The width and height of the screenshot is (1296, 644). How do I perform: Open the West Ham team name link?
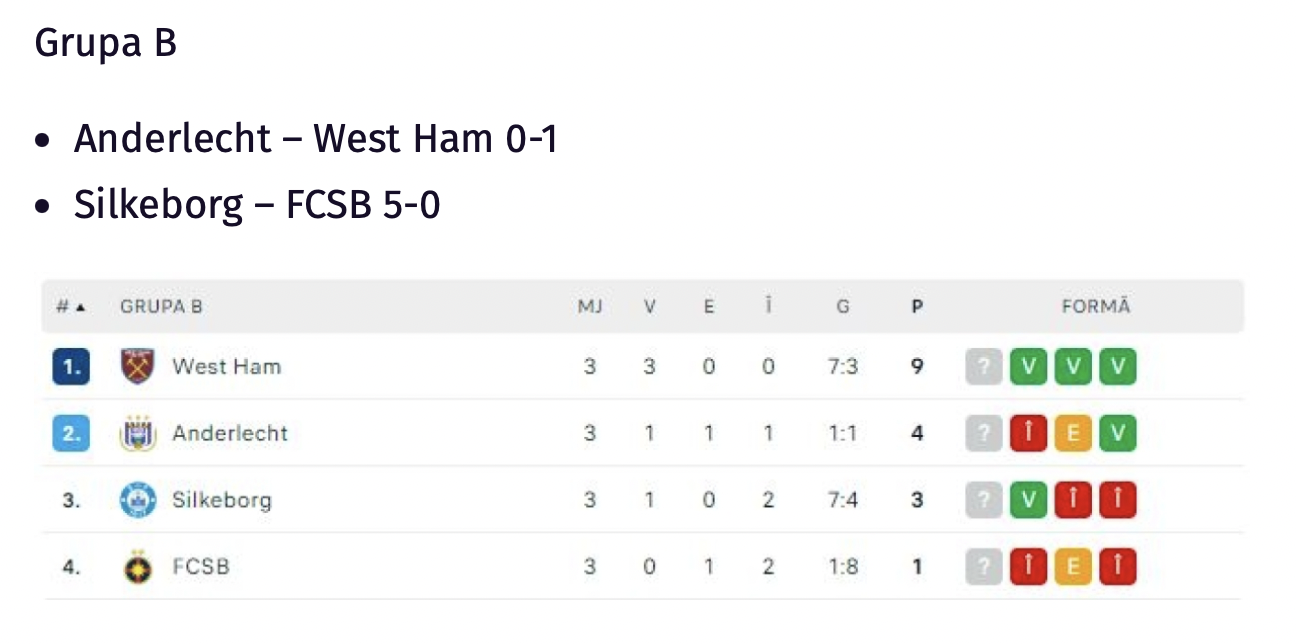tap(226, 366)
